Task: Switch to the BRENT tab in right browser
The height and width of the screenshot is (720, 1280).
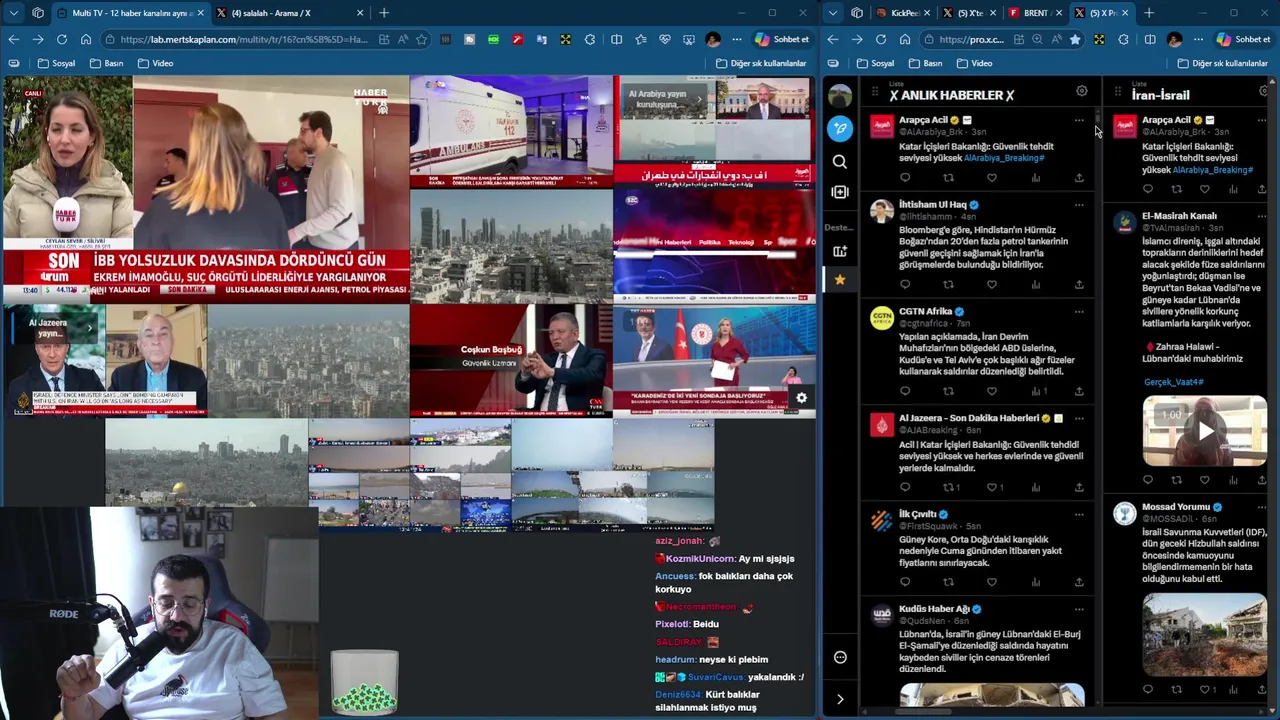Action: [1033, 13]
